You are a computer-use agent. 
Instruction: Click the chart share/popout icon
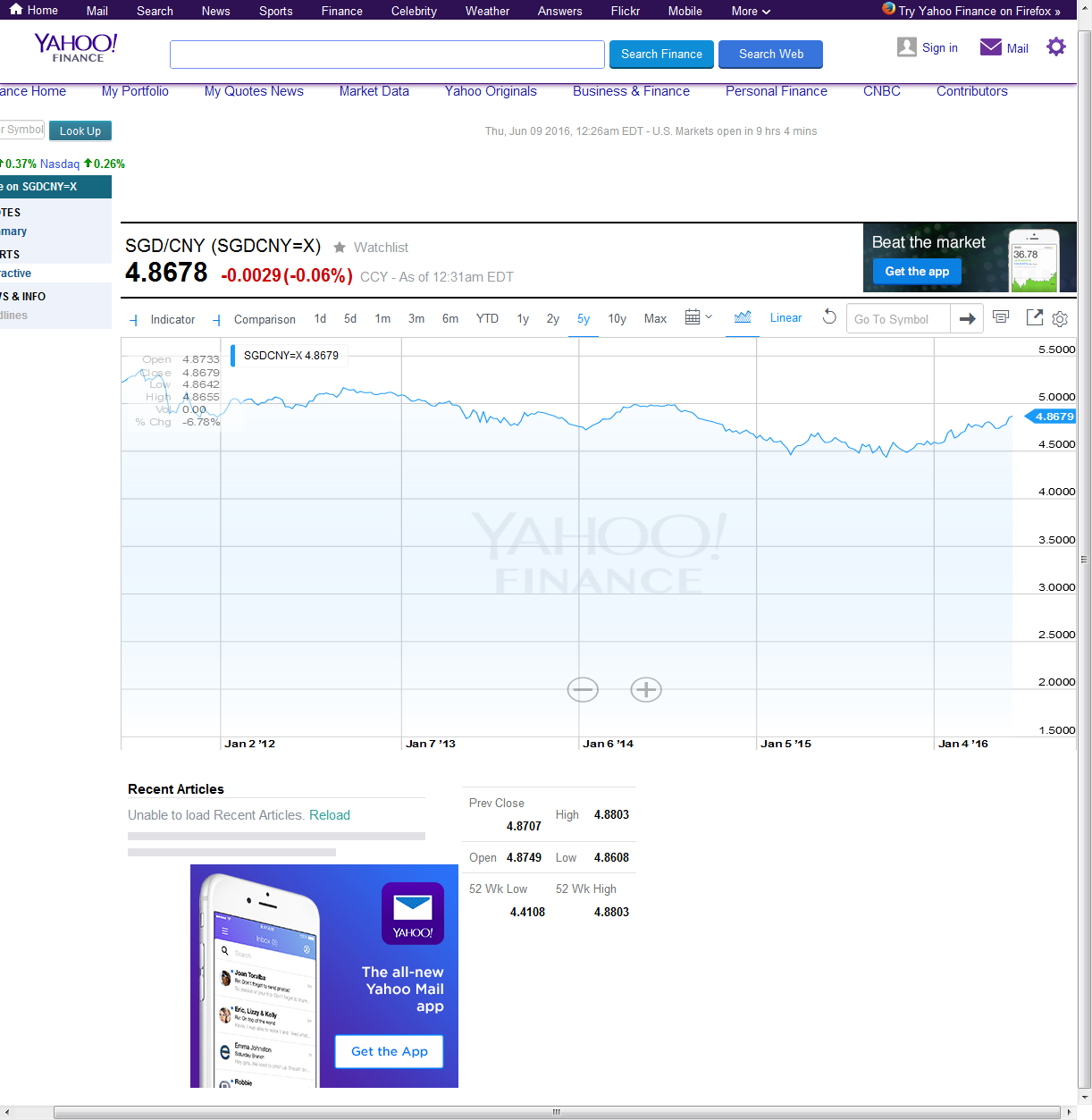pyautogui.click(x=1034, y=317)
